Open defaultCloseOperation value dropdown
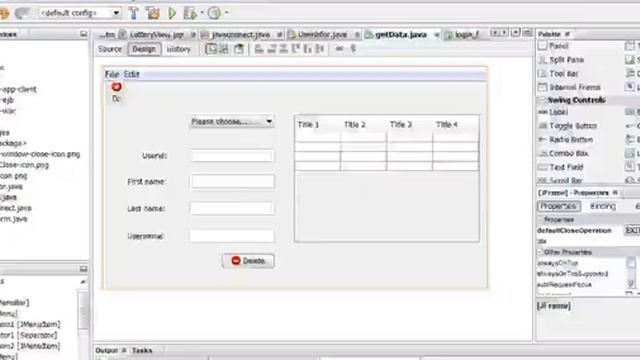This screenshot has height=360, width=640. (x=632, y=231)
